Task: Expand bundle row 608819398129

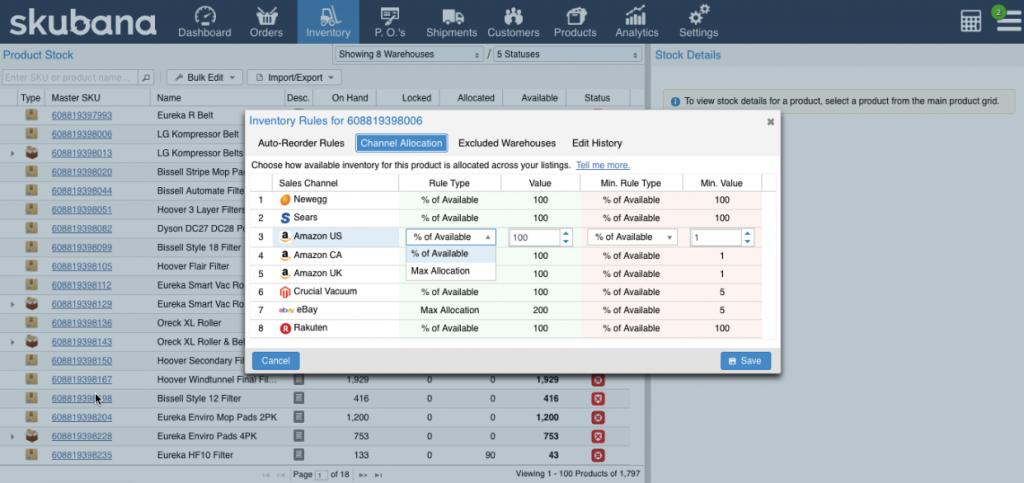Action: click(x=12, y=304)
